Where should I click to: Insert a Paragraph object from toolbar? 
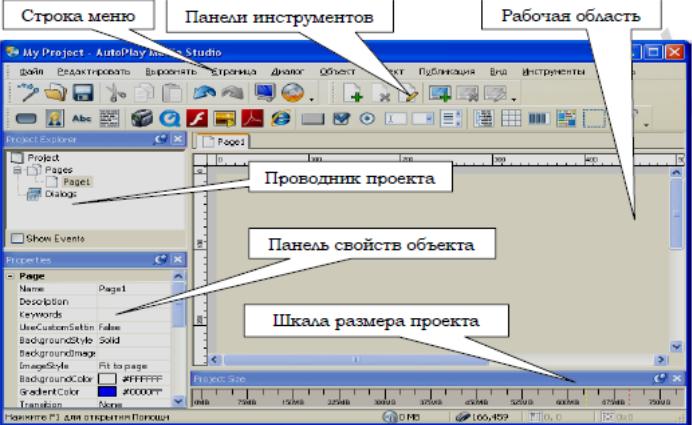[109, 118]
